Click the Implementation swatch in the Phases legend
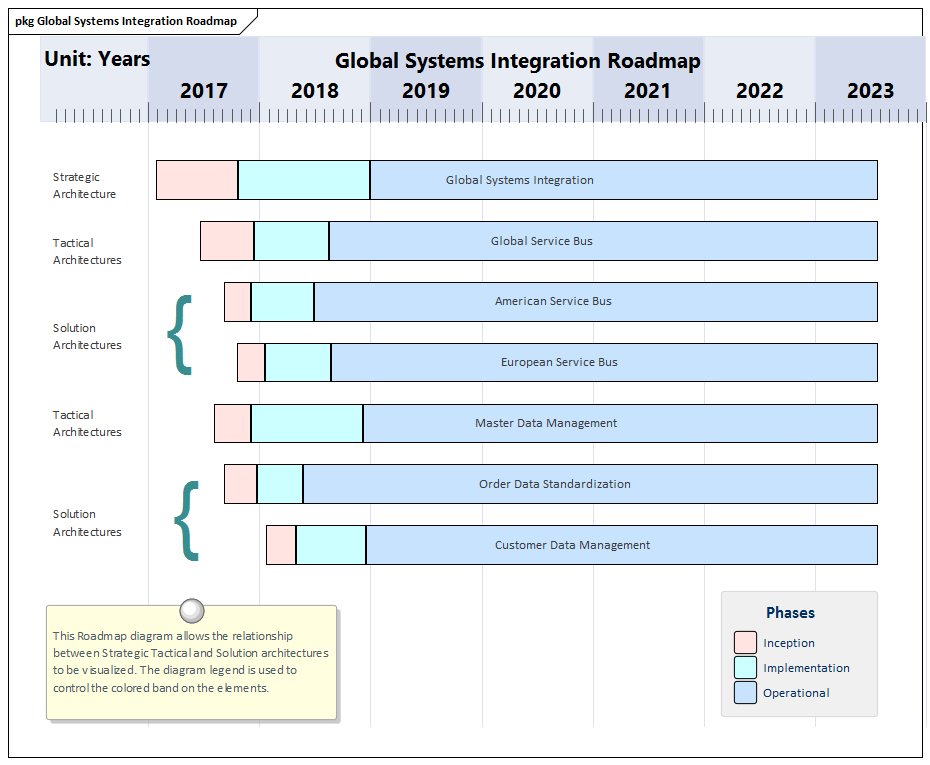 click(x=745, y=668)
